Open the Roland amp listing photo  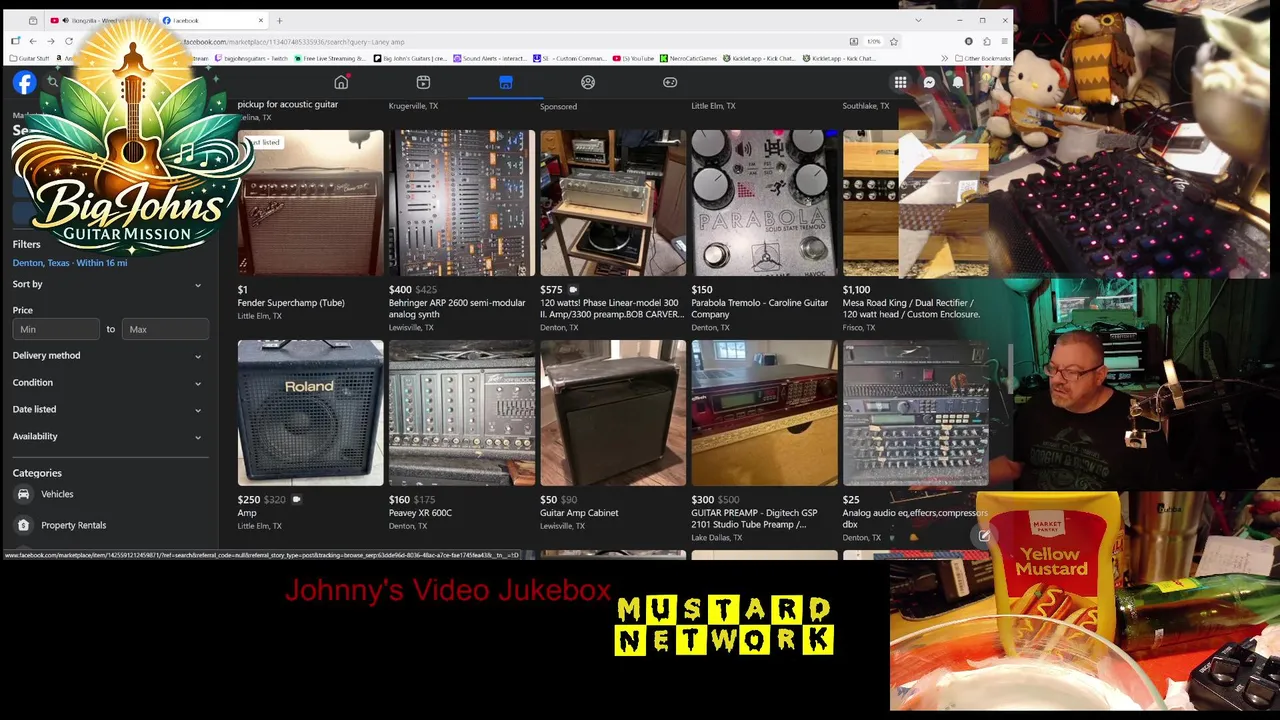310,413
